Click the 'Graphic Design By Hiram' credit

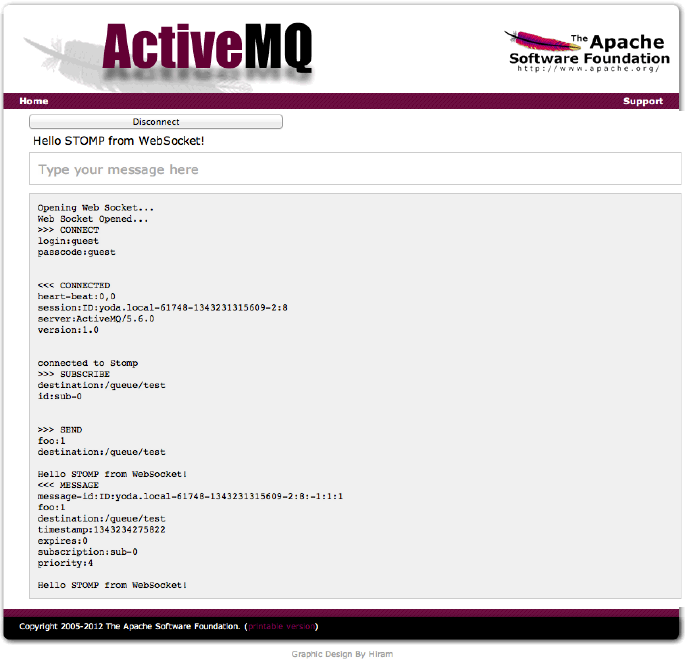(x=342, y=654)
